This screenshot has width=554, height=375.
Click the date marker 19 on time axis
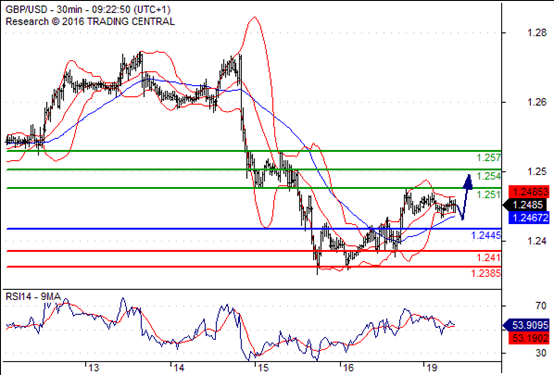coord(431,368)
